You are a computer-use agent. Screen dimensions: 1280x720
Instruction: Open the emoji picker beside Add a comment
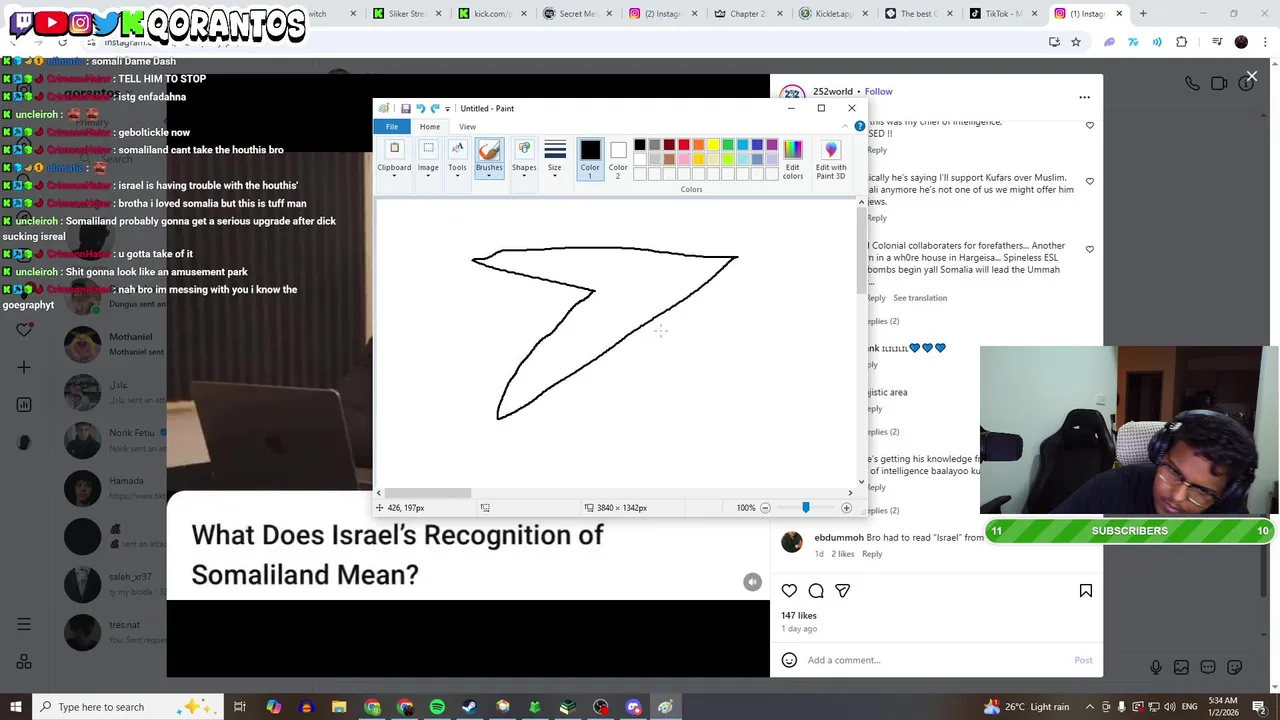[x=789, y=660]
